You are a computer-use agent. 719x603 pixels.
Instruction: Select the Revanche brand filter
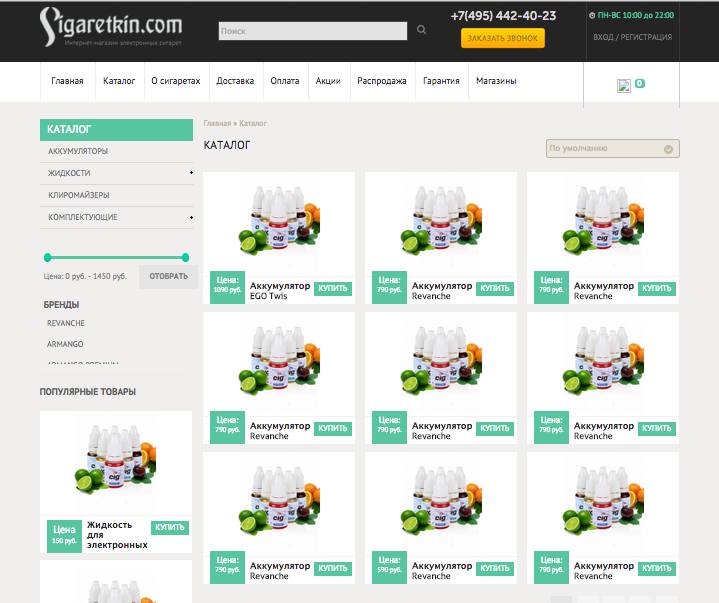(x=66, y=323)
